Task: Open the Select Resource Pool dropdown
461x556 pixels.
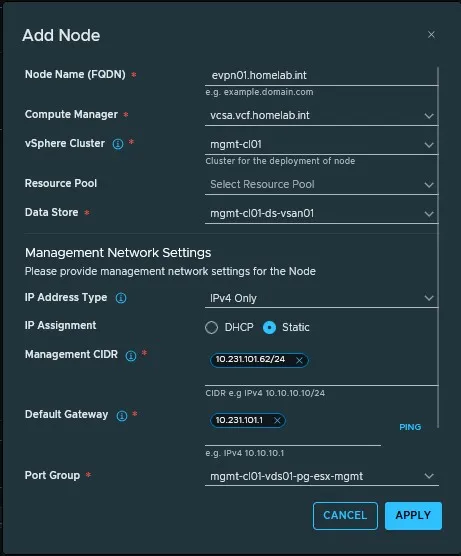Action: click(x=322, y=185)
